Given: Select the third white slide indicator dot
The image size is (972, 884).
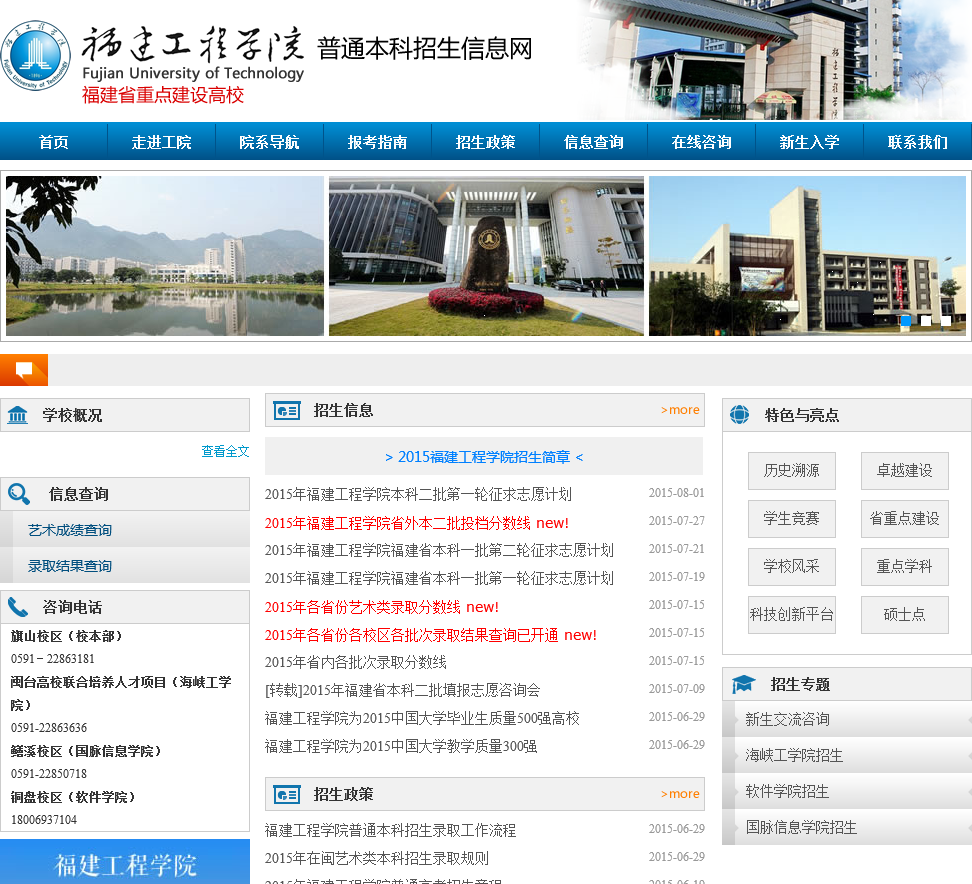Looking at the screenshot, I should click(x=945, y=320).
